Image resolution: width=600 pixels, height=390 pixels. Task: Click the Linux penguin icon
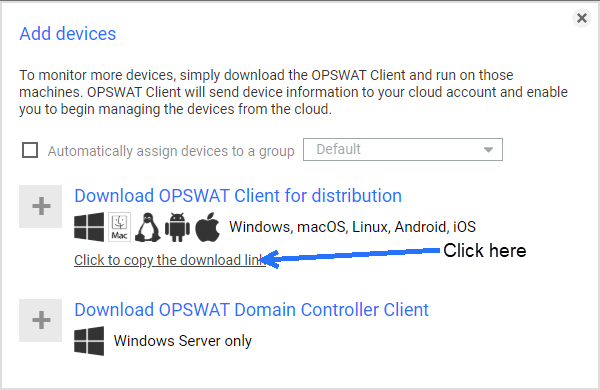(148, 227)
